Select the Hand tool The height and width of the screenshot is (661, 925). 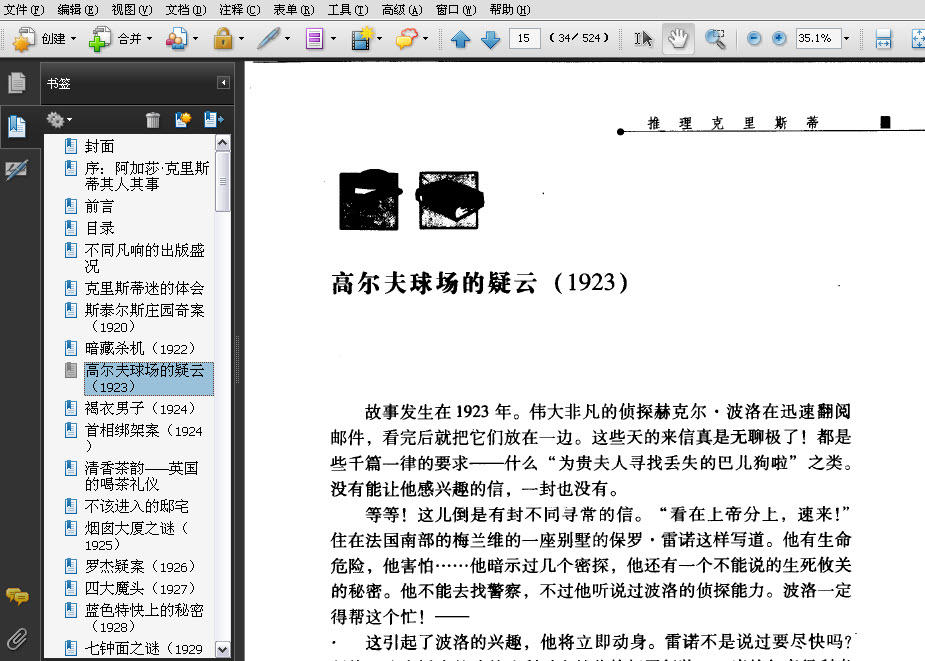[x=678, y=39]
